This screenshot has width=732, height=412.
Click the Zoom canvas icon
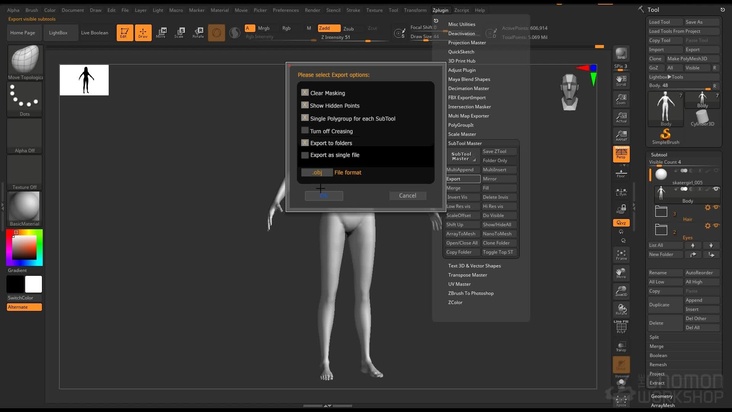[x=621, y=99]
